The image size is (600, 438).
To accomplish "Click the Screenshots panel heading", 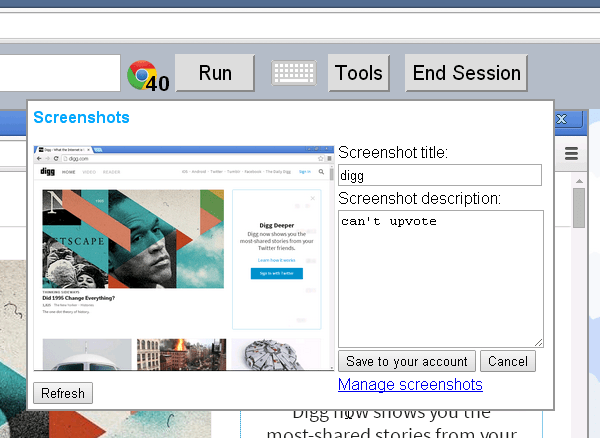I will 82,117.
